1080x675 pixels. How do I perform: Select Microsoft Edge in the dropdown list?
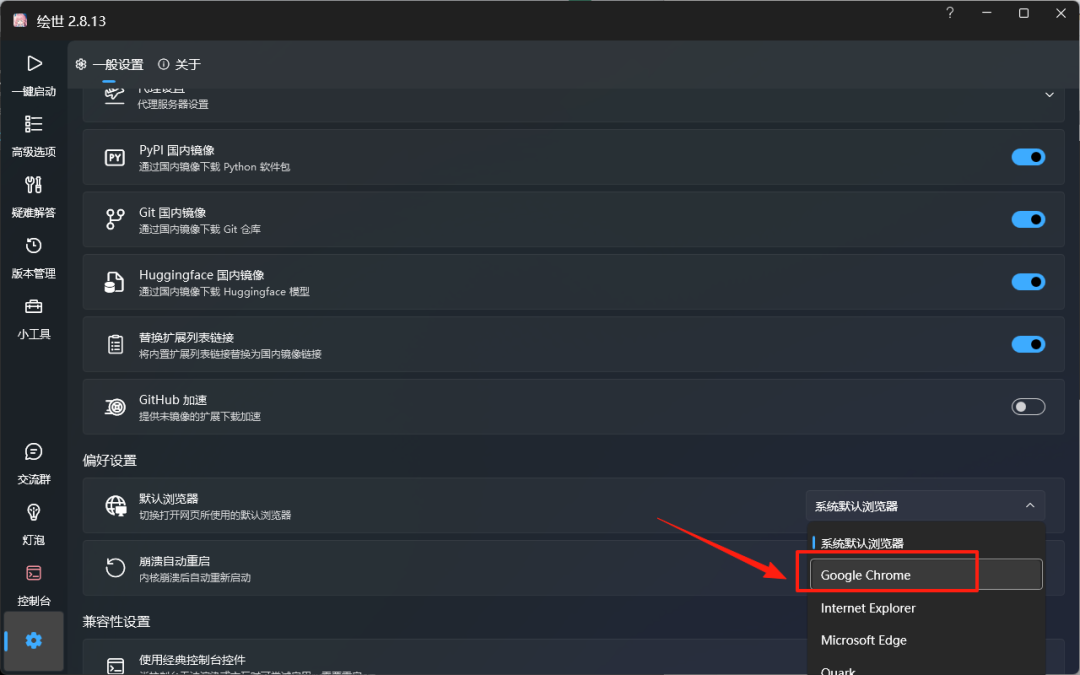[864, 640]
